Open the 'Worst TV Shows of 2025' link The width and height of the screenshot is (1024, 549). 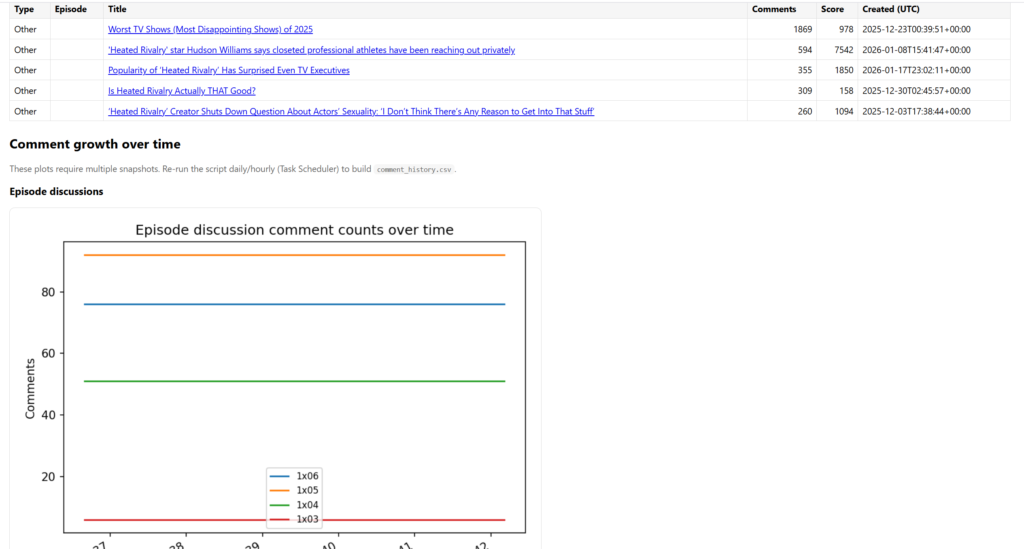point(210,29)
